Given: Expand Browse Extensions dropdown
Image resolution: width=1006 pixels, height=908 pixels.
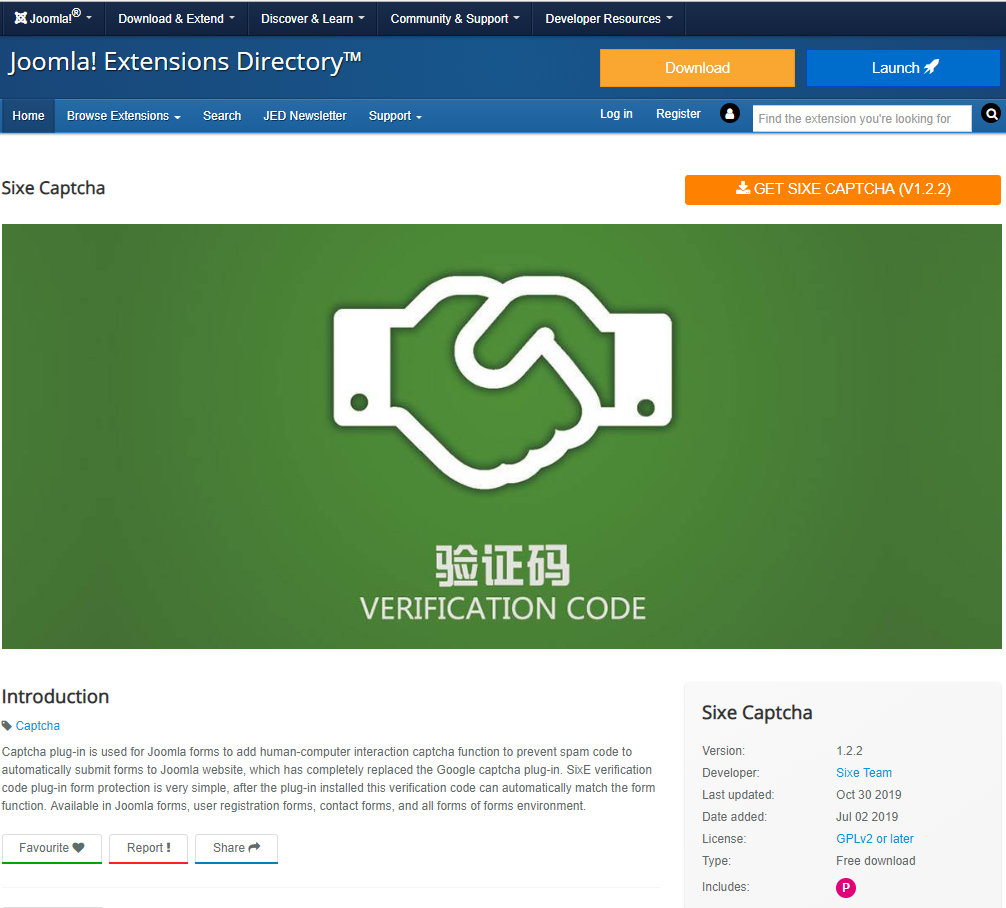Looking at the screenshot, I should pos(123,116).
